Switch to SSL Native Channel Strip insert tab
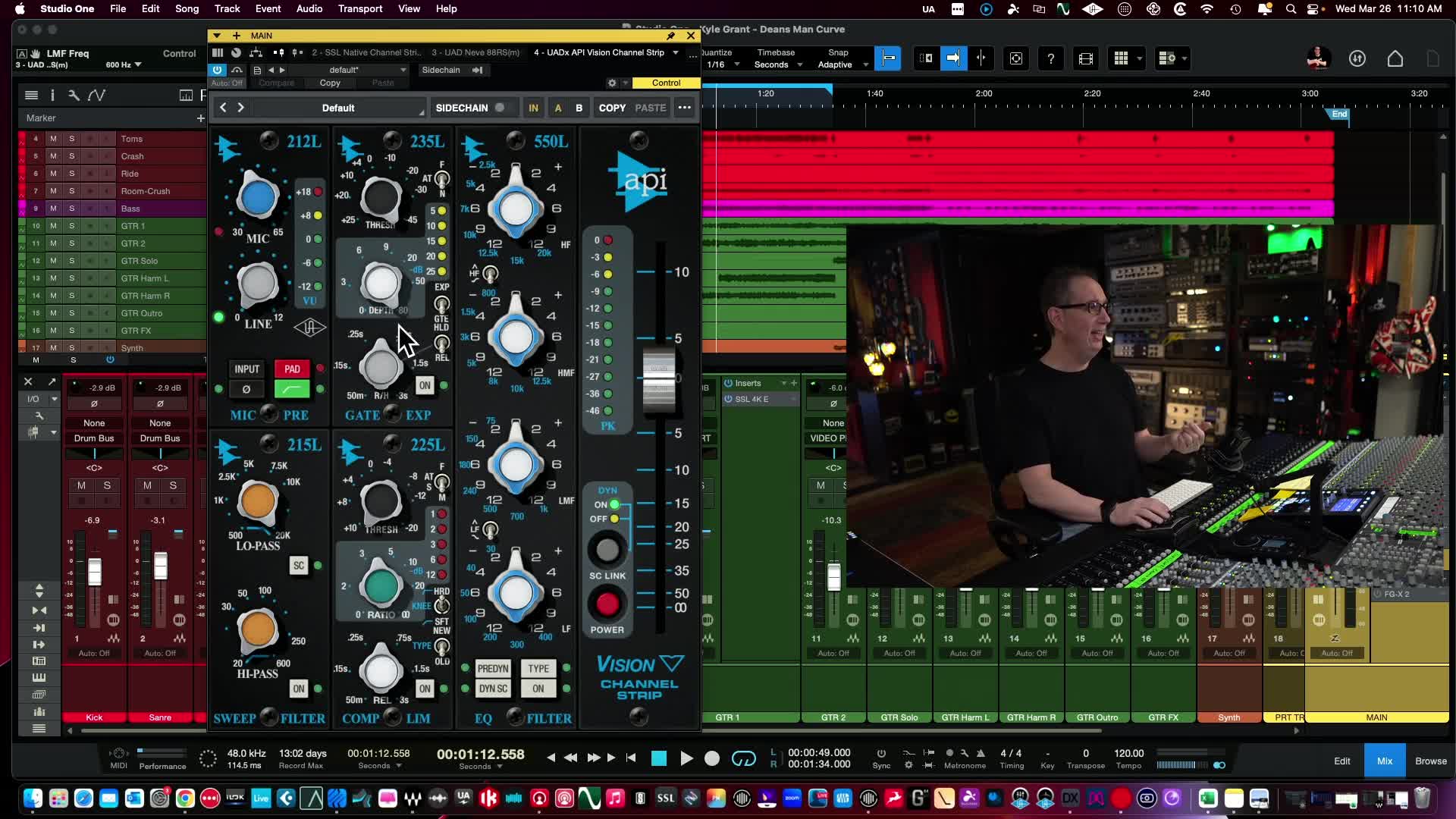 [367, 52]
